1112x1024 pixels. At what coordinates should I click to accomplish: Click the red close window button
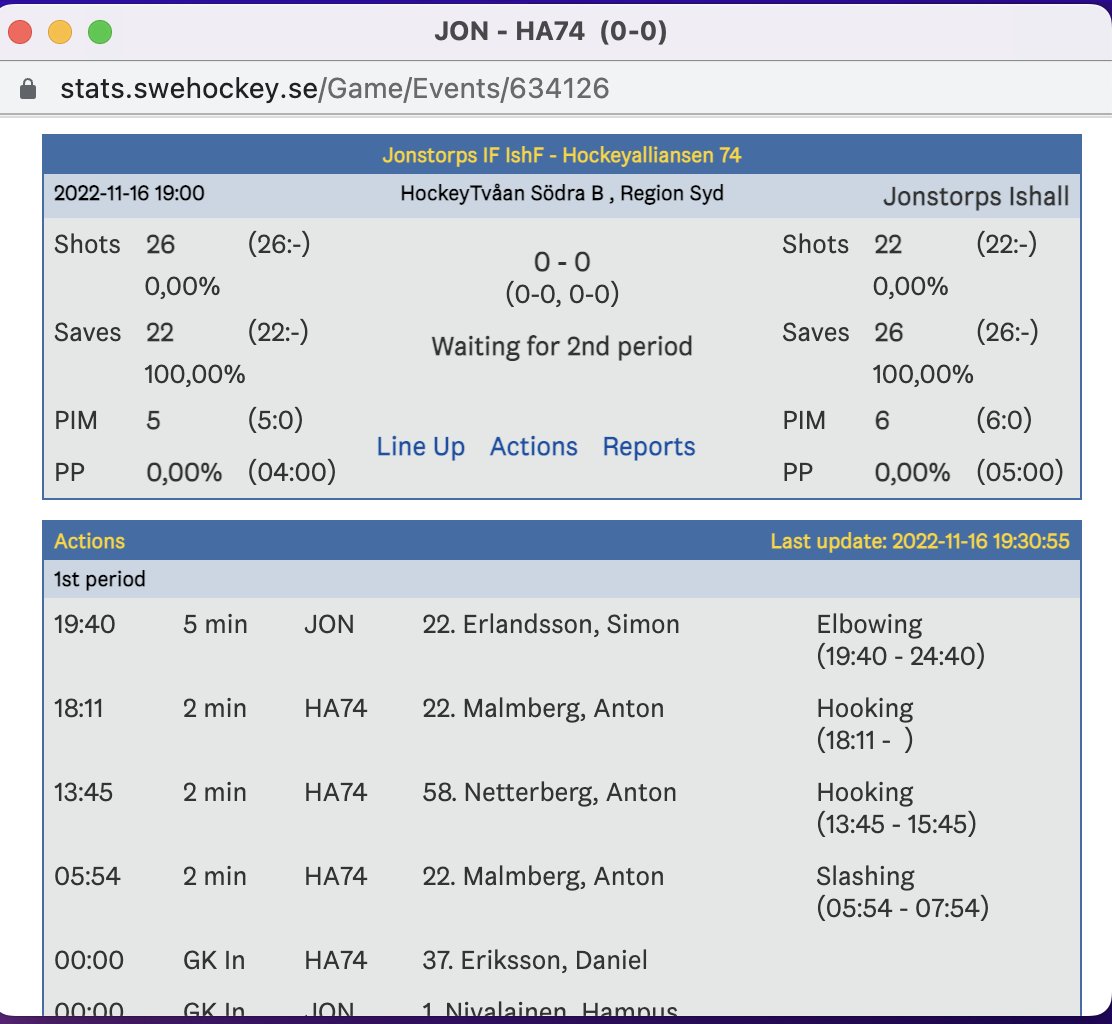pos(20,32)
